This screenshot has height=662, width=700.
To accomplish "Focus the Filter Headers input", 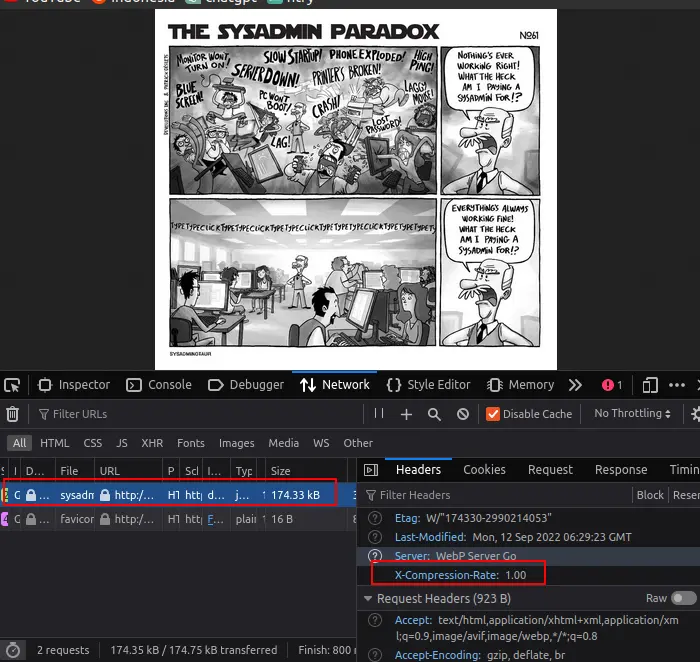I will [496, 495].
